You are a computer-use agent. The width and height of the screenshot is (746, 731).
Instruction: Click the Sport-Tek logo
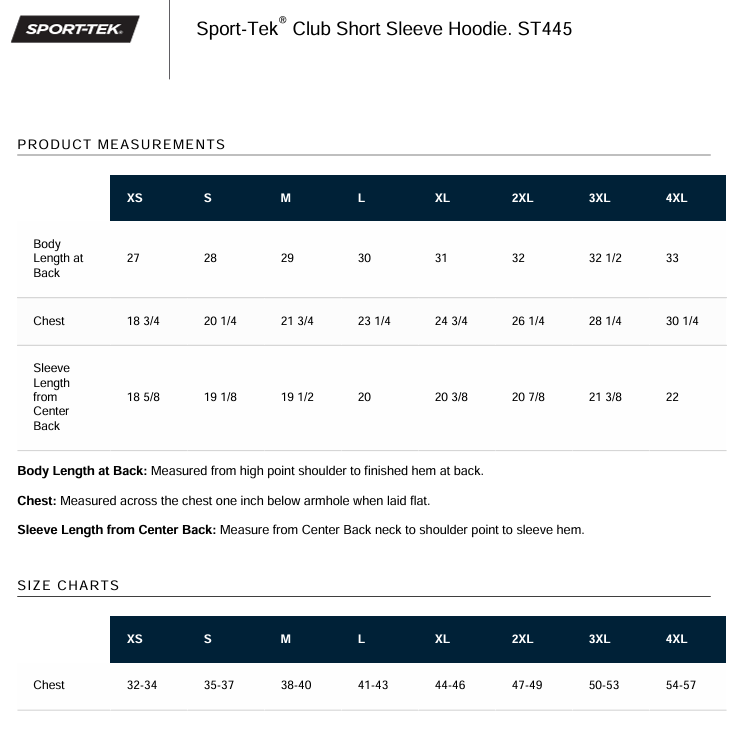[x=75, y=30]
